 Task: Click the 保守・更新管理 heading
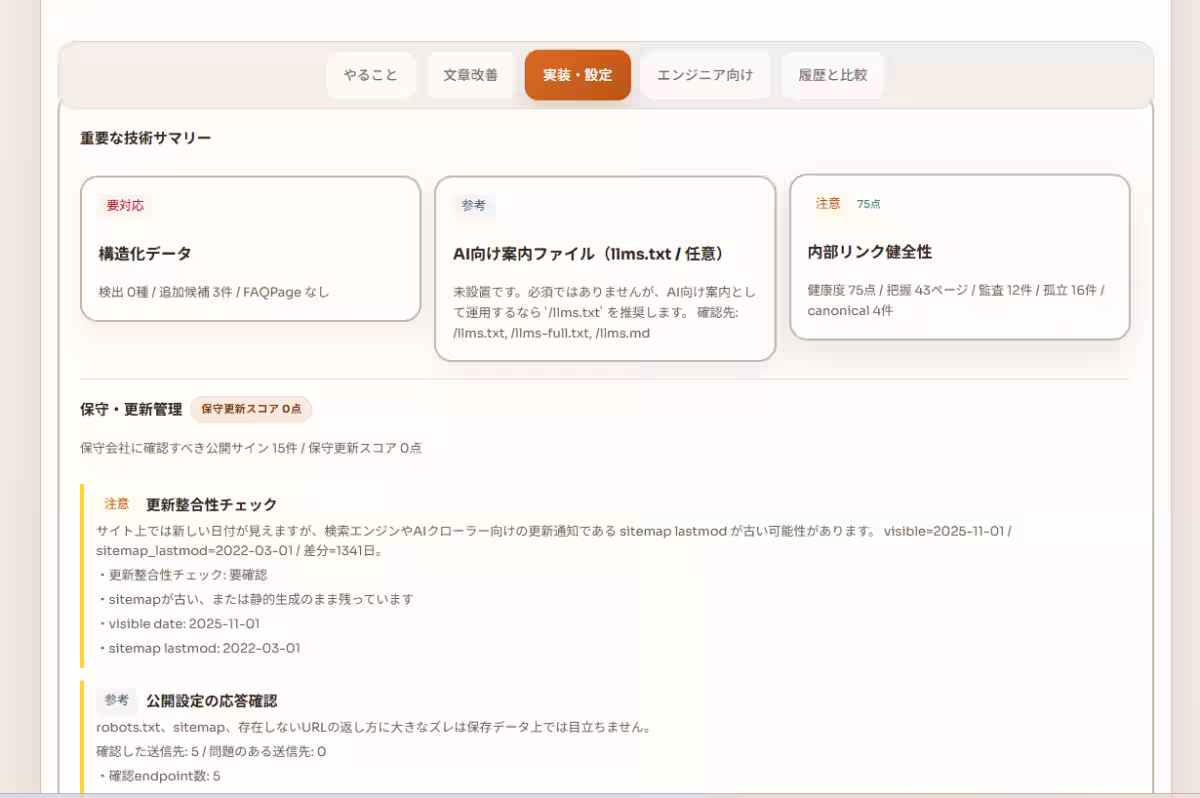(131, 409)
